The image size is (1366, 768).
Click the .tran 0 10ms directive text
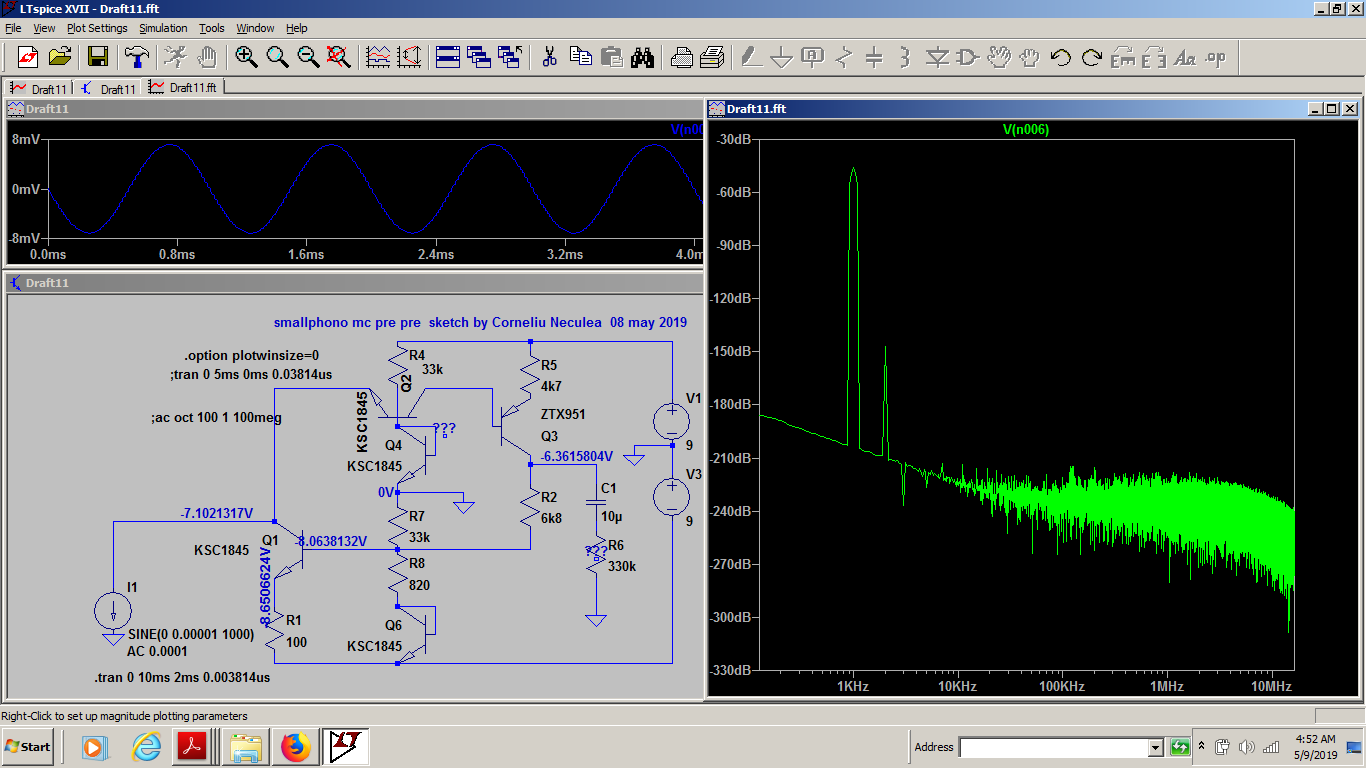pos(182,677)
